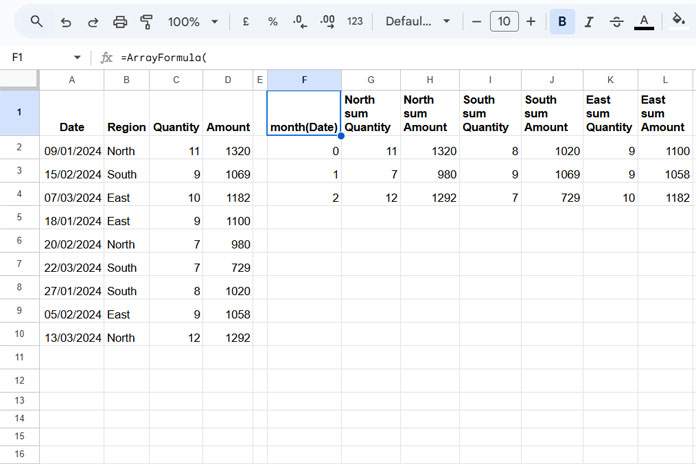Click the name box showing F1
Viewport: 696px width, 464px height.
click(x=40, y=57)
